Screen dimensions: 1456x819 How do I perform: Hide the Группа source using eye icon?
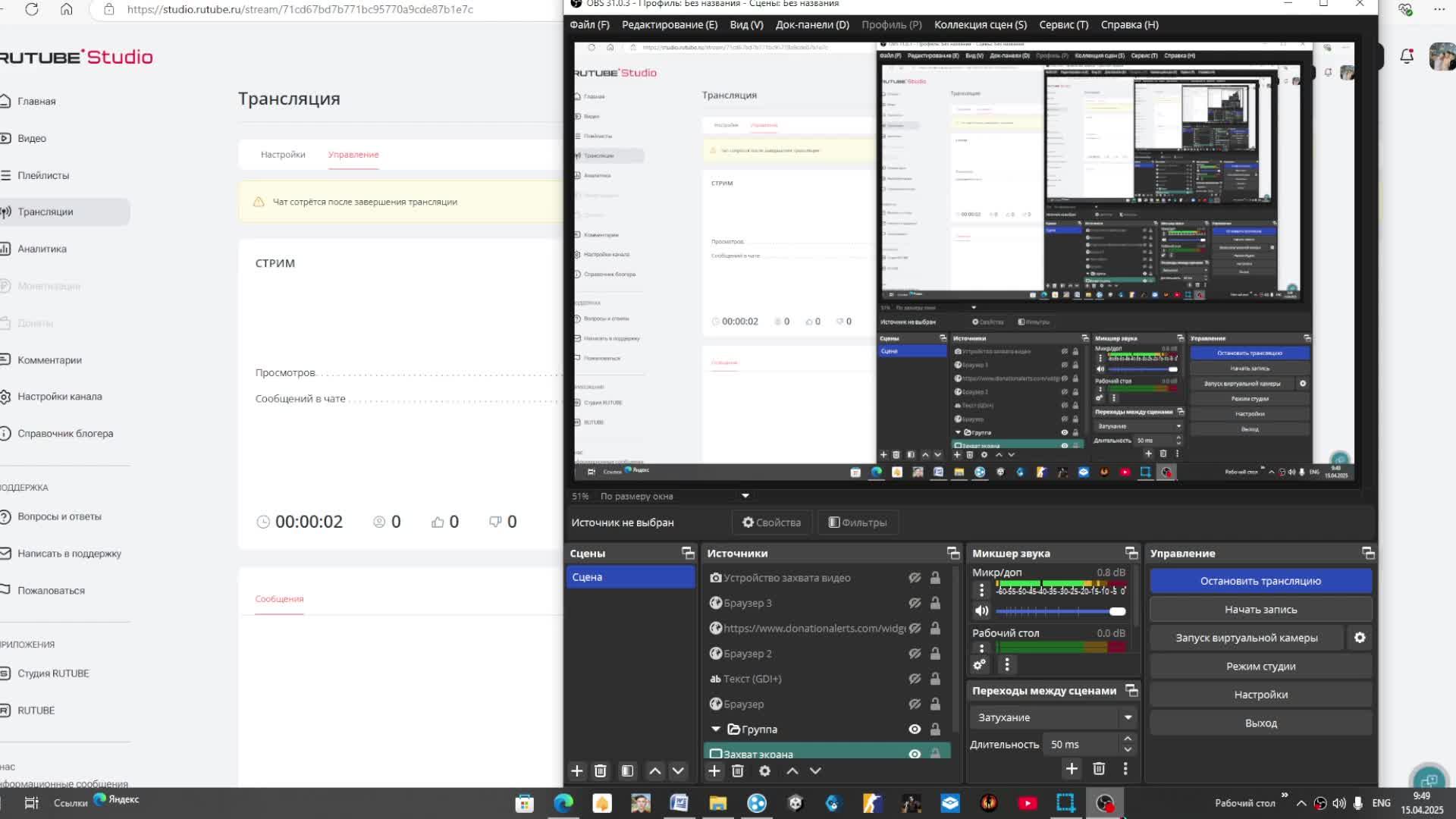point(915,730)
